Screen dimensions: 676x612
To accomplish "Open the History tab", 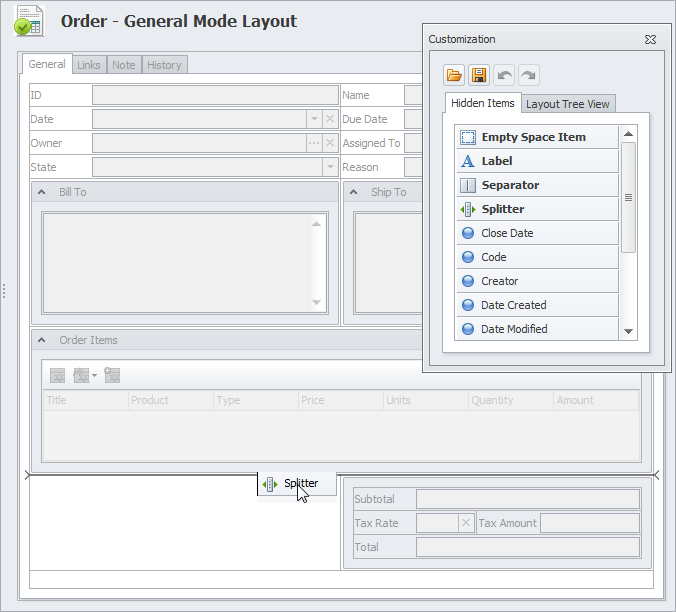I will [164, 65].
